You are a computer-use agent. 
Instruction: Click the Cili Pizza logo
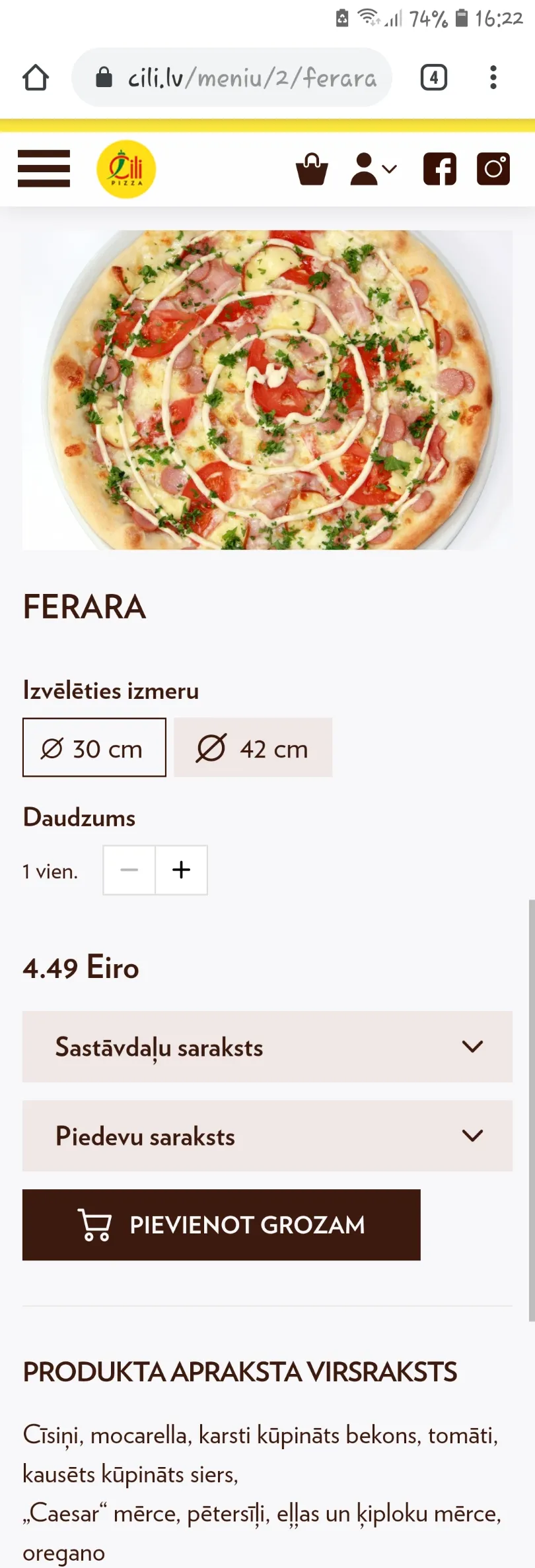pyautogui.click(x=126, y=169)
